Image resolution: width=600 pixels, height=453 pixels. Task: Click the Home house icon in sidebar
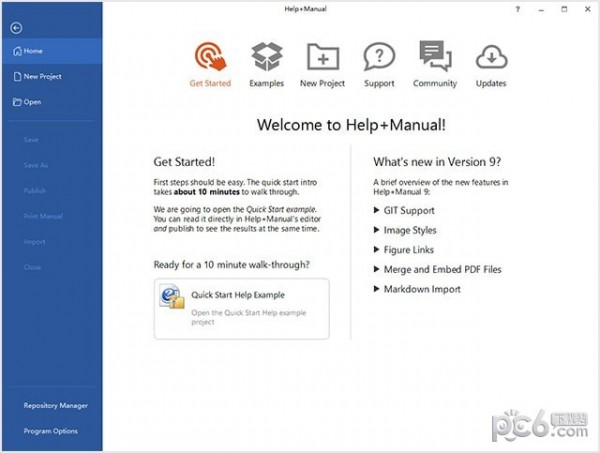pos(17,51)
